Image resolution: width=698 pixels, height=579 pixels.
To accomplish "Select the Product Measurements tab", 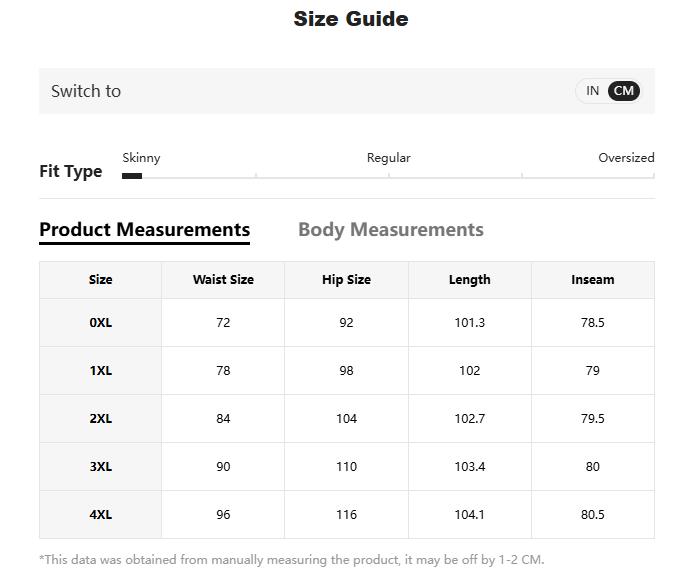I will click(144, 230).
